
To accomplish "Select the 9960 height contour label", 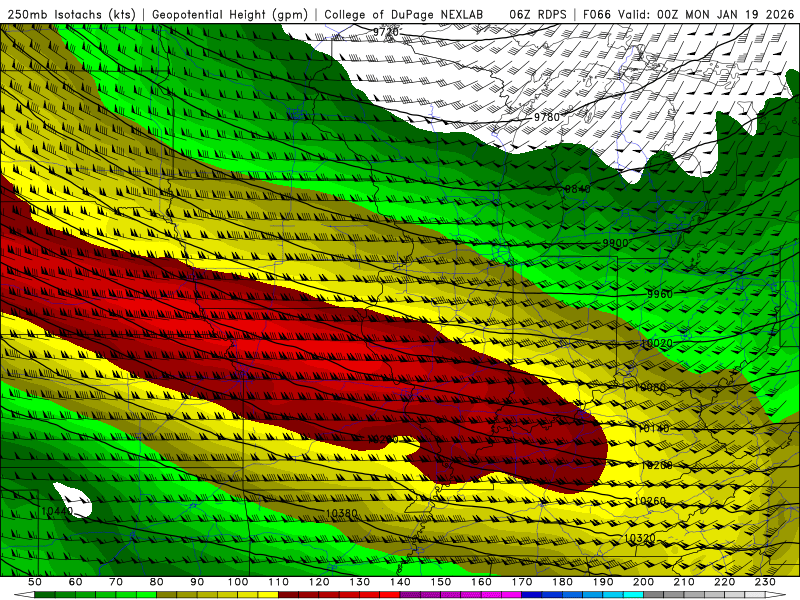I will tap(660, 294).
